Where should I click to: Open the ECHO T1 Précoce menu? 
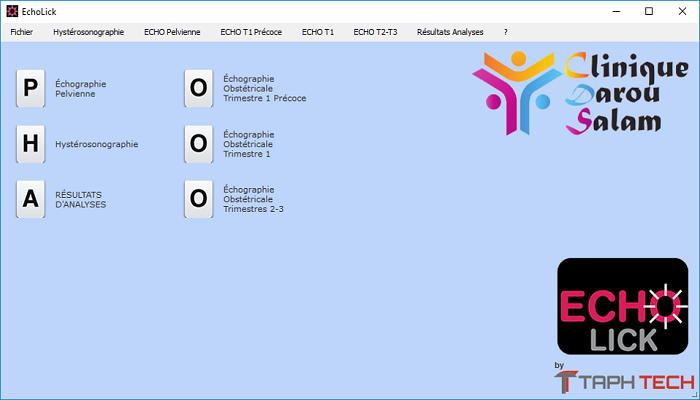[x=251, y=32]
